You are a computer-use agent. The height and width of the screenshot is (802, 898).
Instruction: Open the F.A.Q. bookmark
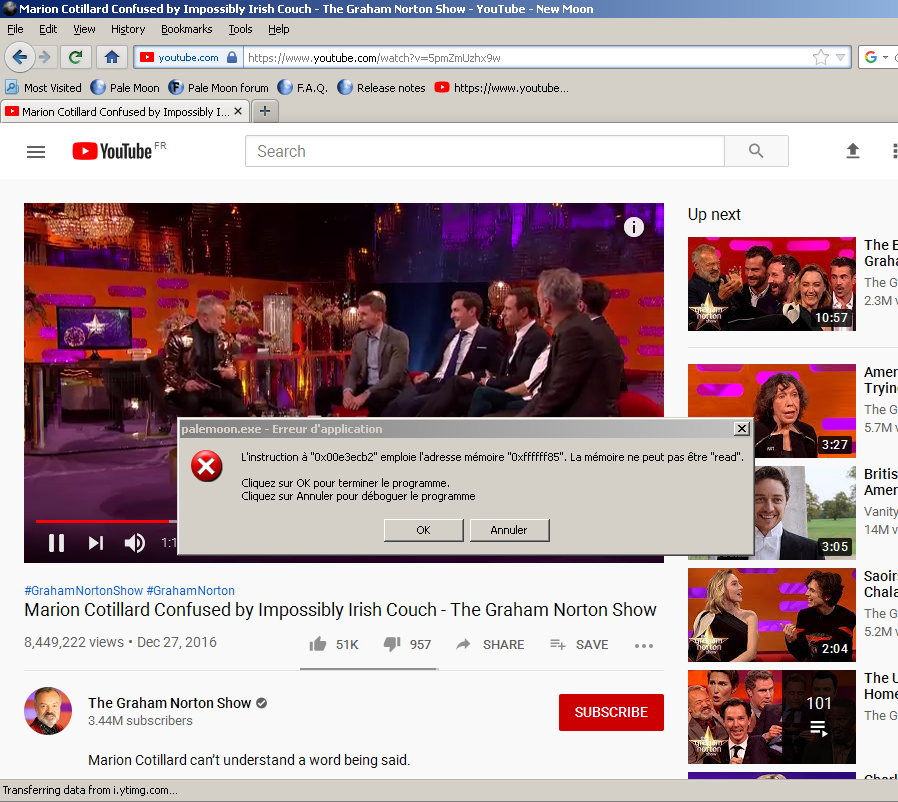tap(302, 88)
